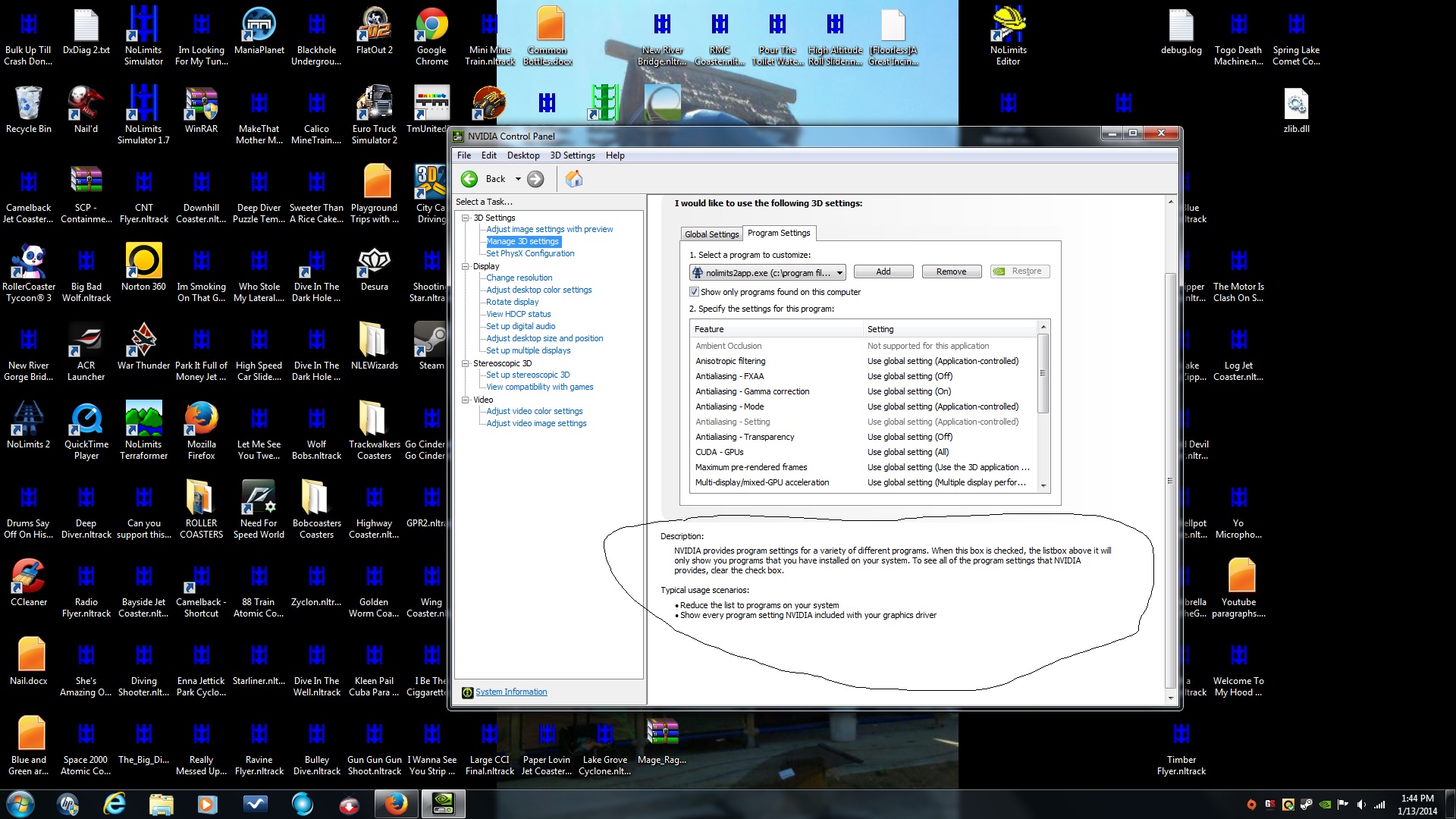The width and height of the screenshot is (1456, 819).
Task: Click the green Back arrow icon
Action: (x=469, y=179)
